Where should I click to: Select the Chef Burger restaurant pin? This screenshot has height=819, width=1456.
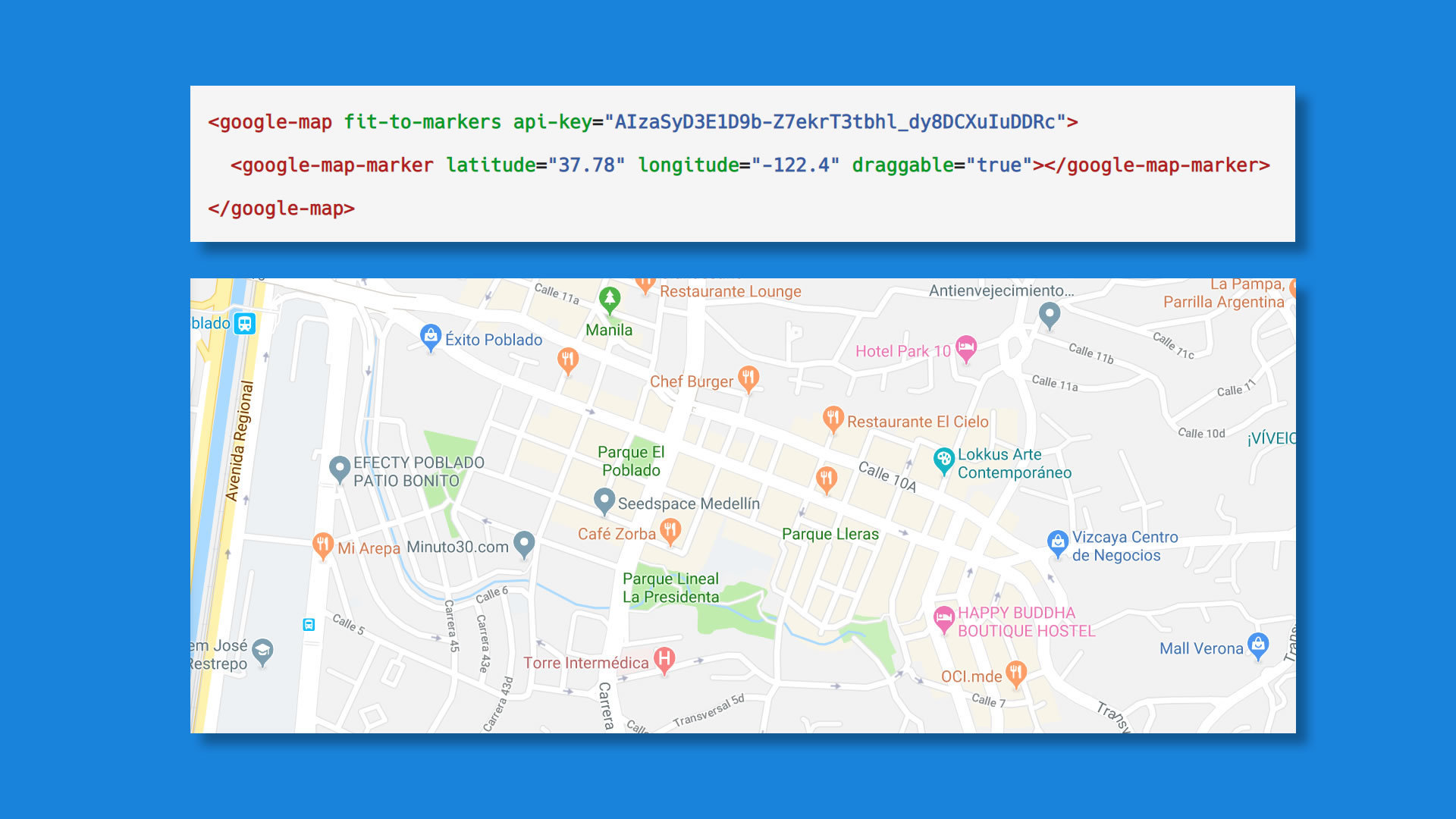[748, 378]
